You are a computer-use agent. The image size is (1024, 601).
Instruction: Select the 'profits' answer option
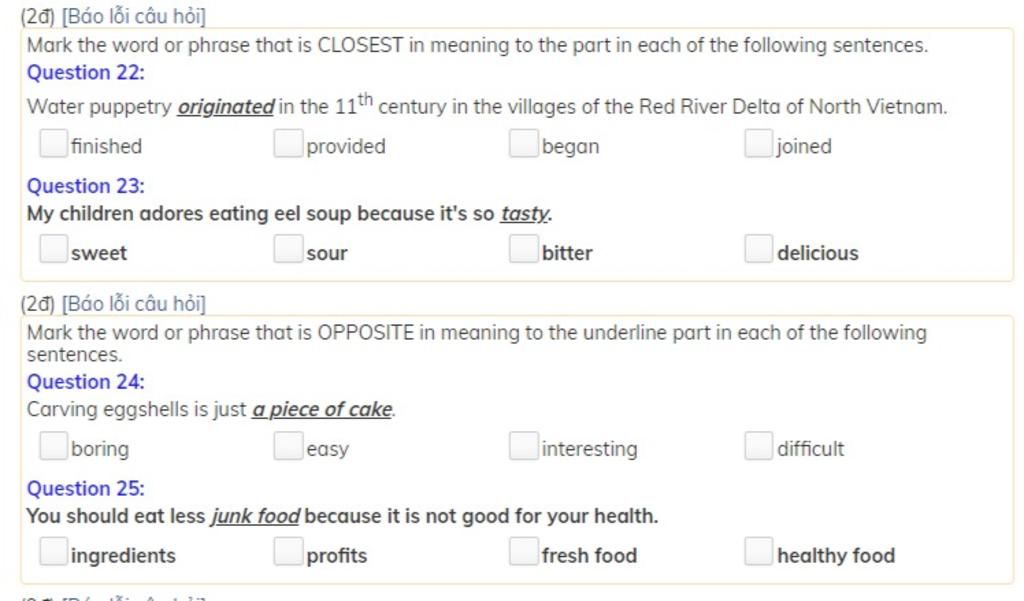click(x=288, y=551)
